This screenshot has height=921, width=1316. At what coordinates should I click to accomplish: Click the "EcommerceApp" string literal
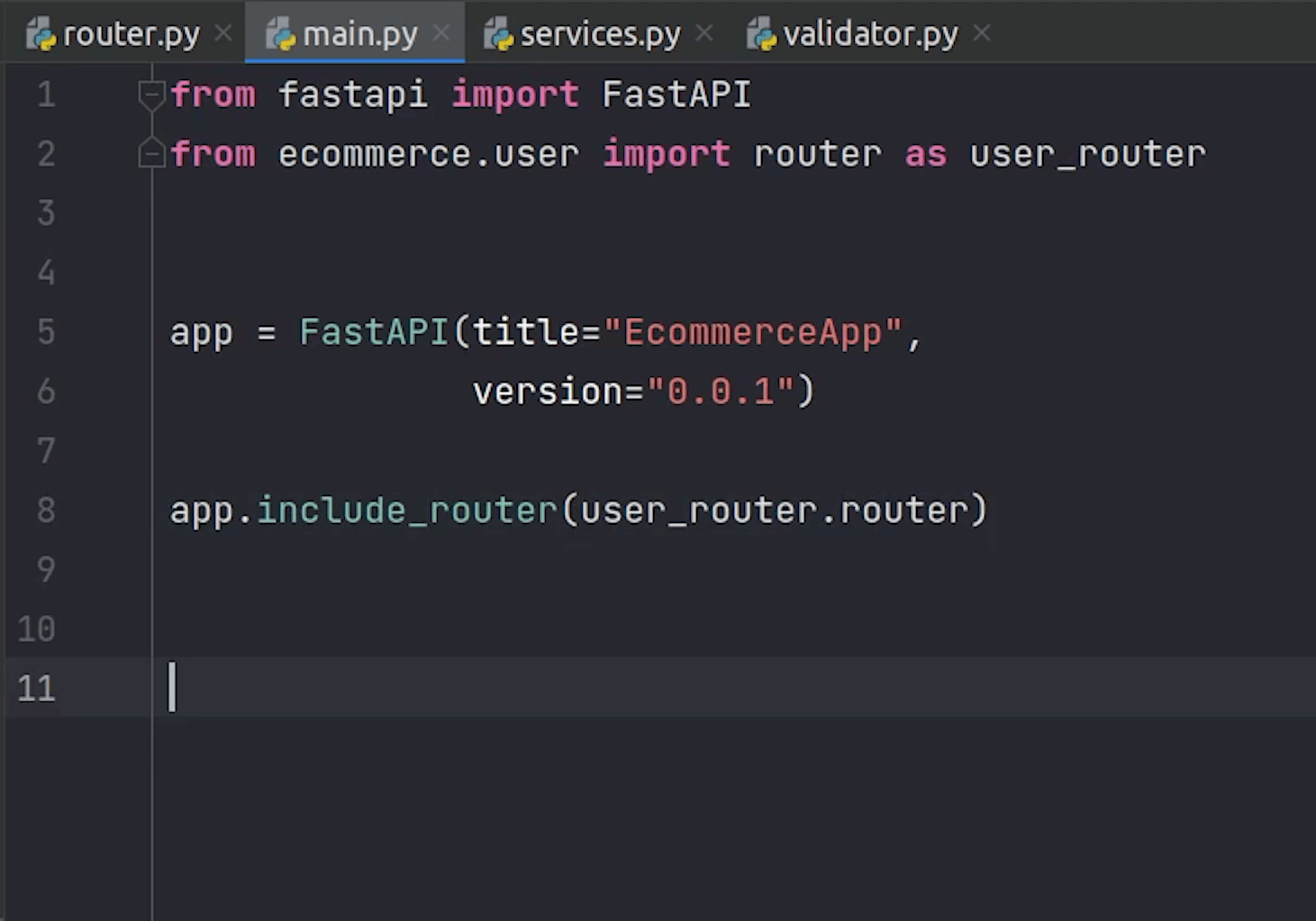click(753, 332)
